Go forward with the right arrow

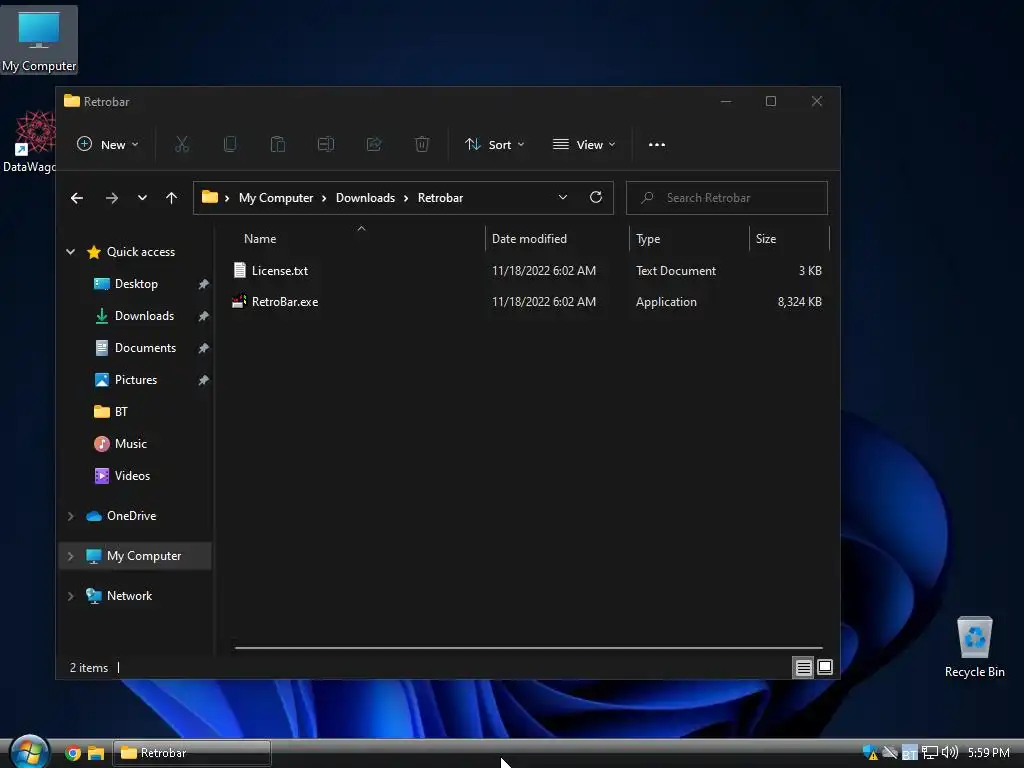click(112, 198)
